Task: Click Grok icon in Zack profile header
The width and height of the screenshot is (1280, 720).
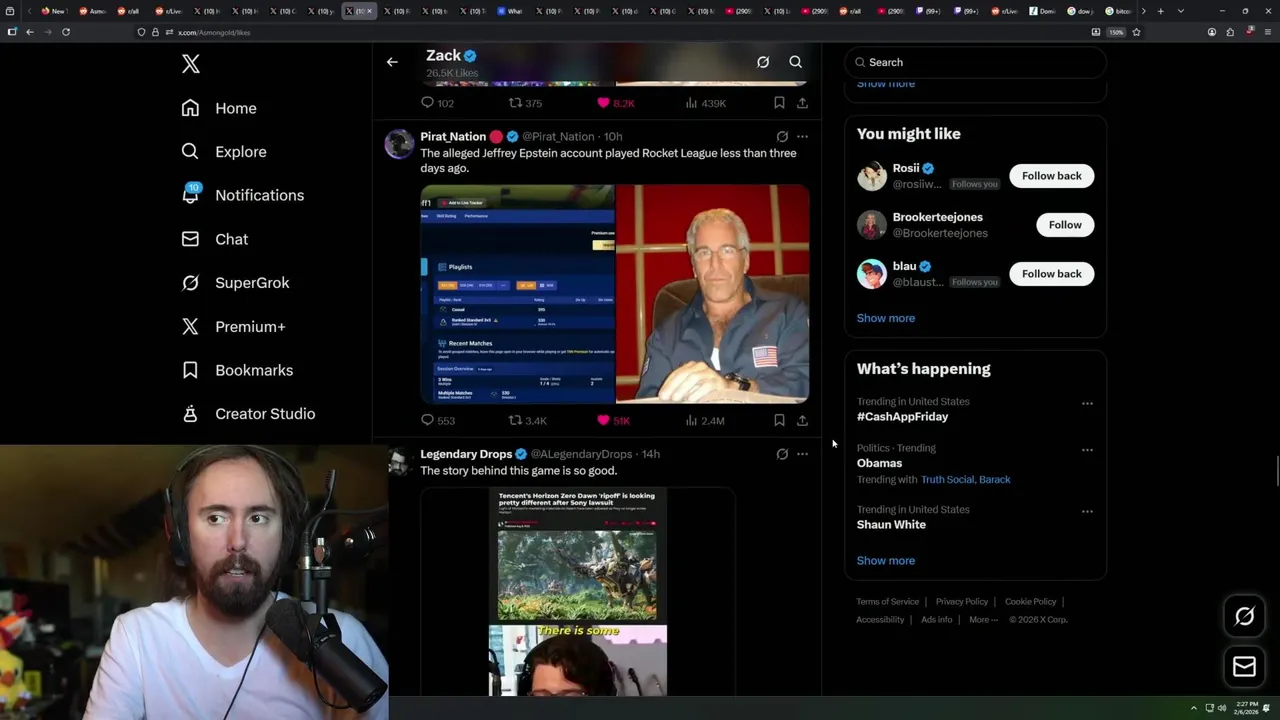Action: click(x=763, y=62)
